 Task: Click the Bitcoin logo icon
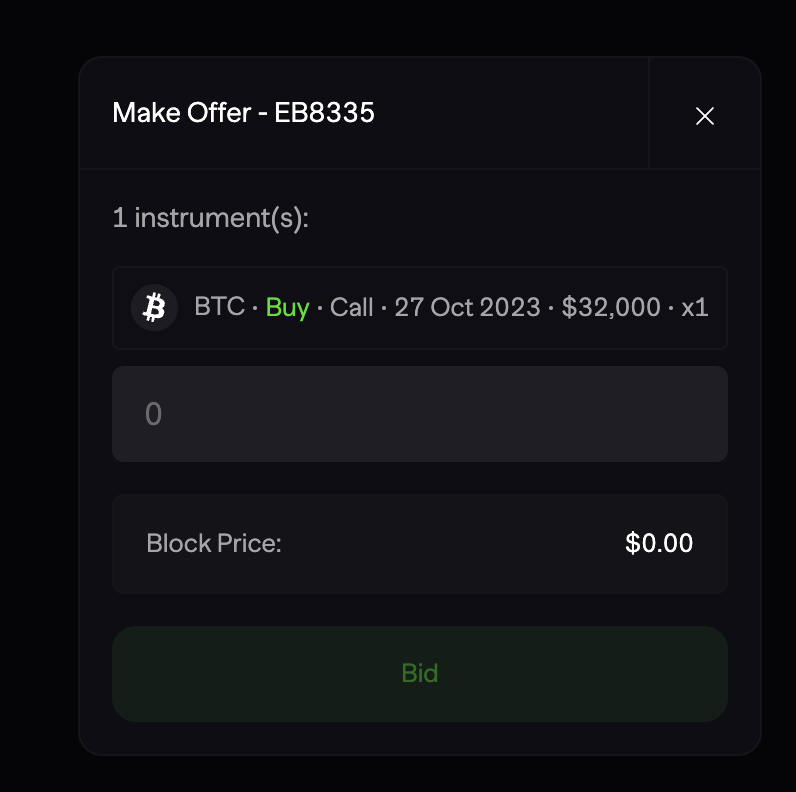coord(154,308)
